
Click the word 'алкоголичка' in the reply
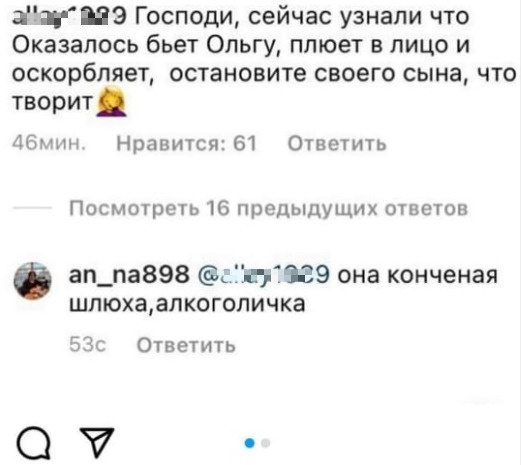point(231,304)
